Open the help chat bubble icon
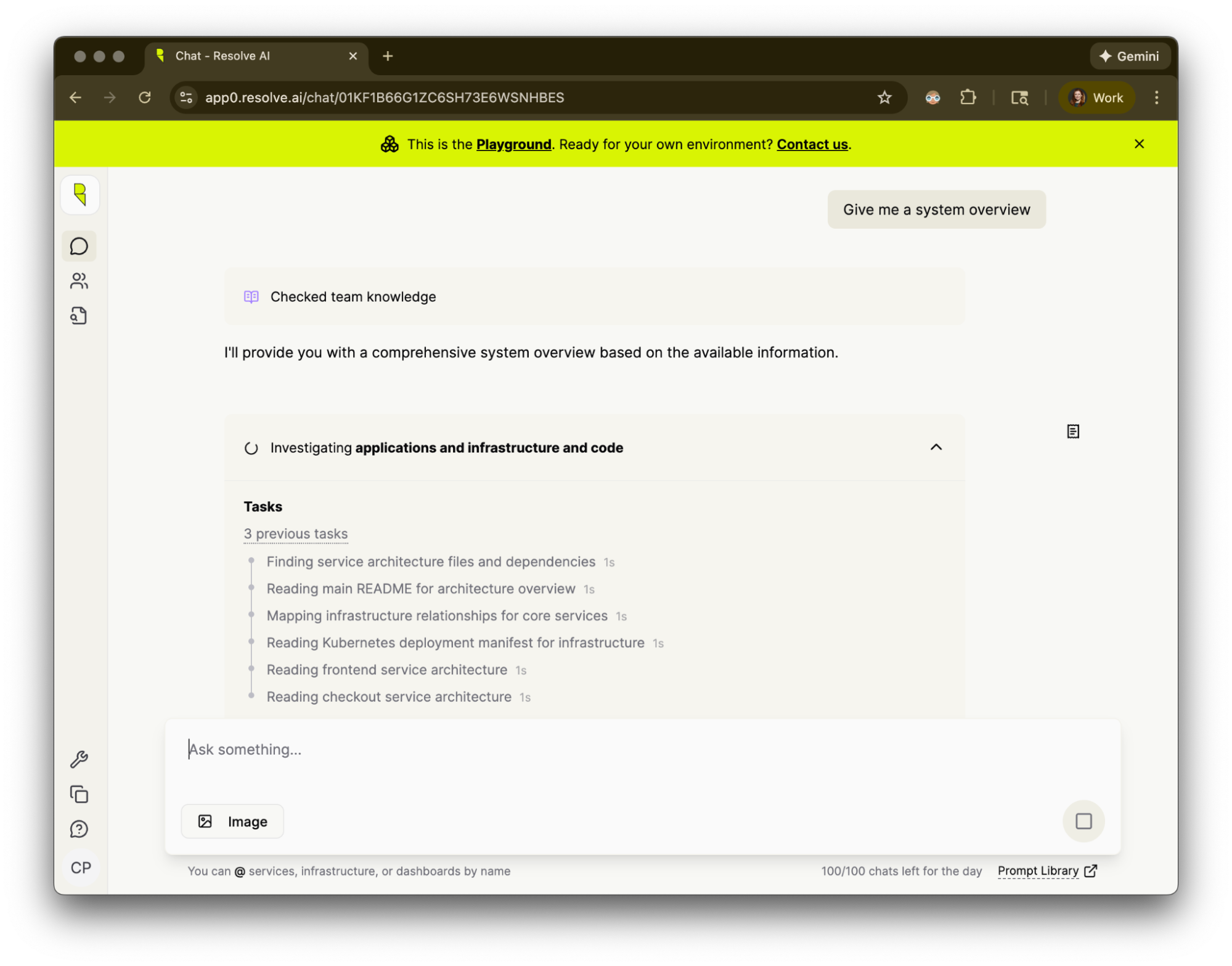This screenshot has width=1232, height=966. pos(80,829)
